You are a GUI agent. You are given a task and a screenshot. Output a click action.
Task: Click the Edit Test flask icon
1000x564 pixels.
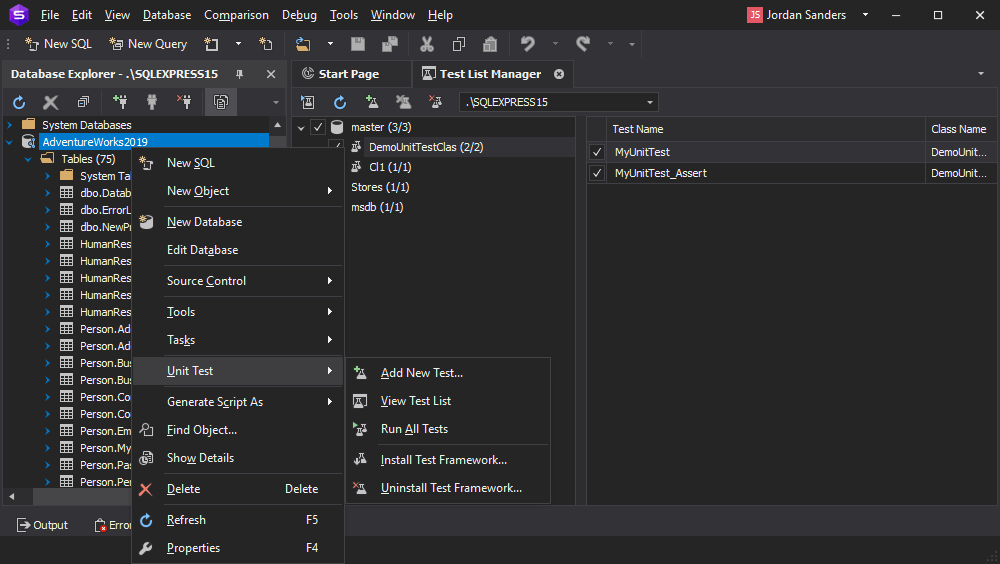click(403, 102)
